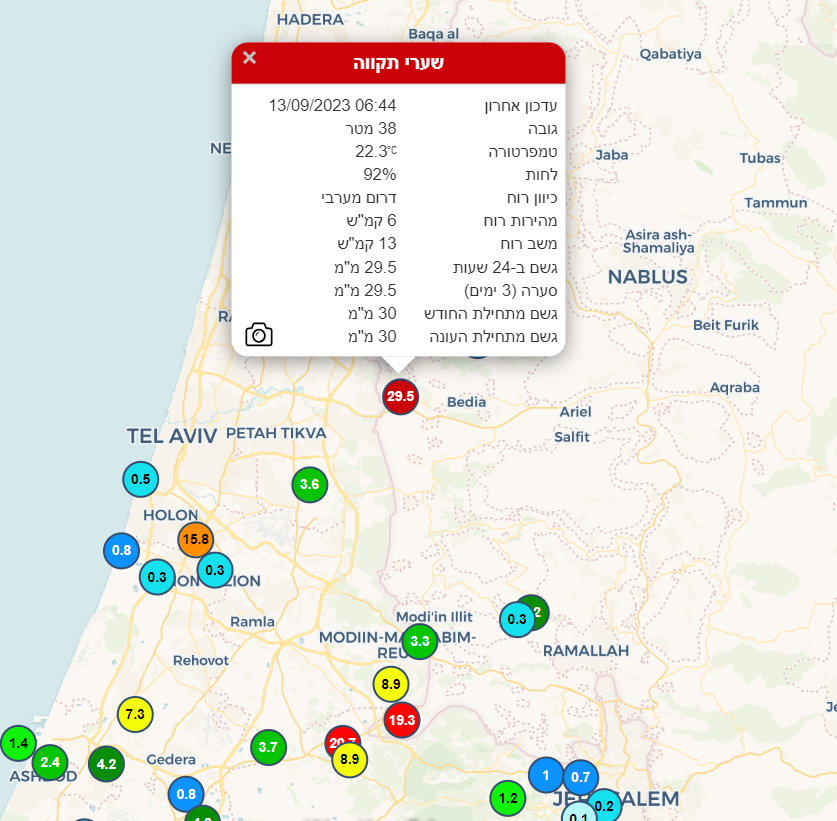837x821 pixels.
Task: Open the green 1.4 marker near Ashdod
Action: tap(18, 742)
